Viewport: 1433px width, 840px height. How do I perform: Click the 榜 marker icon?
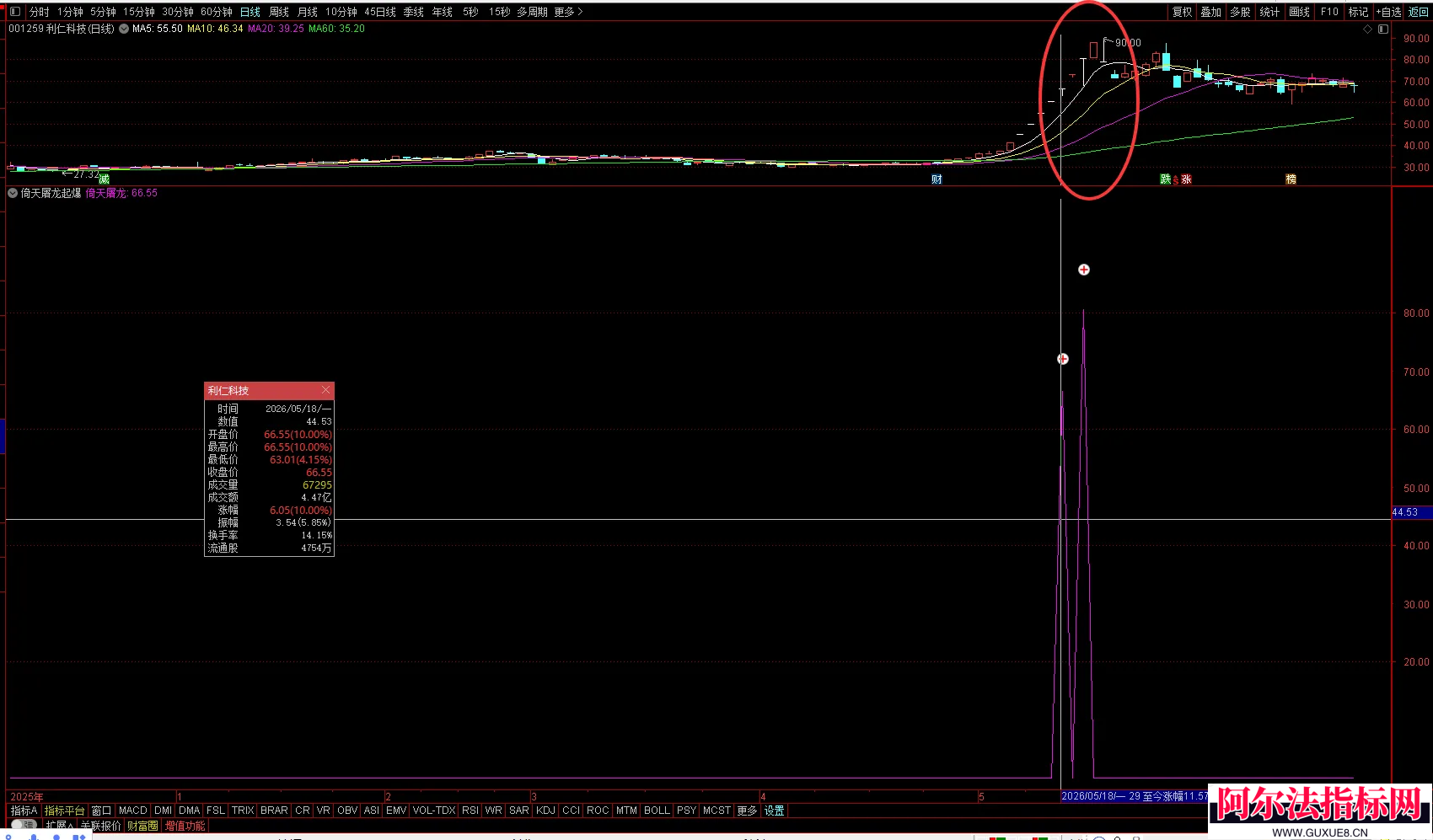click(x=1291, y=179)
